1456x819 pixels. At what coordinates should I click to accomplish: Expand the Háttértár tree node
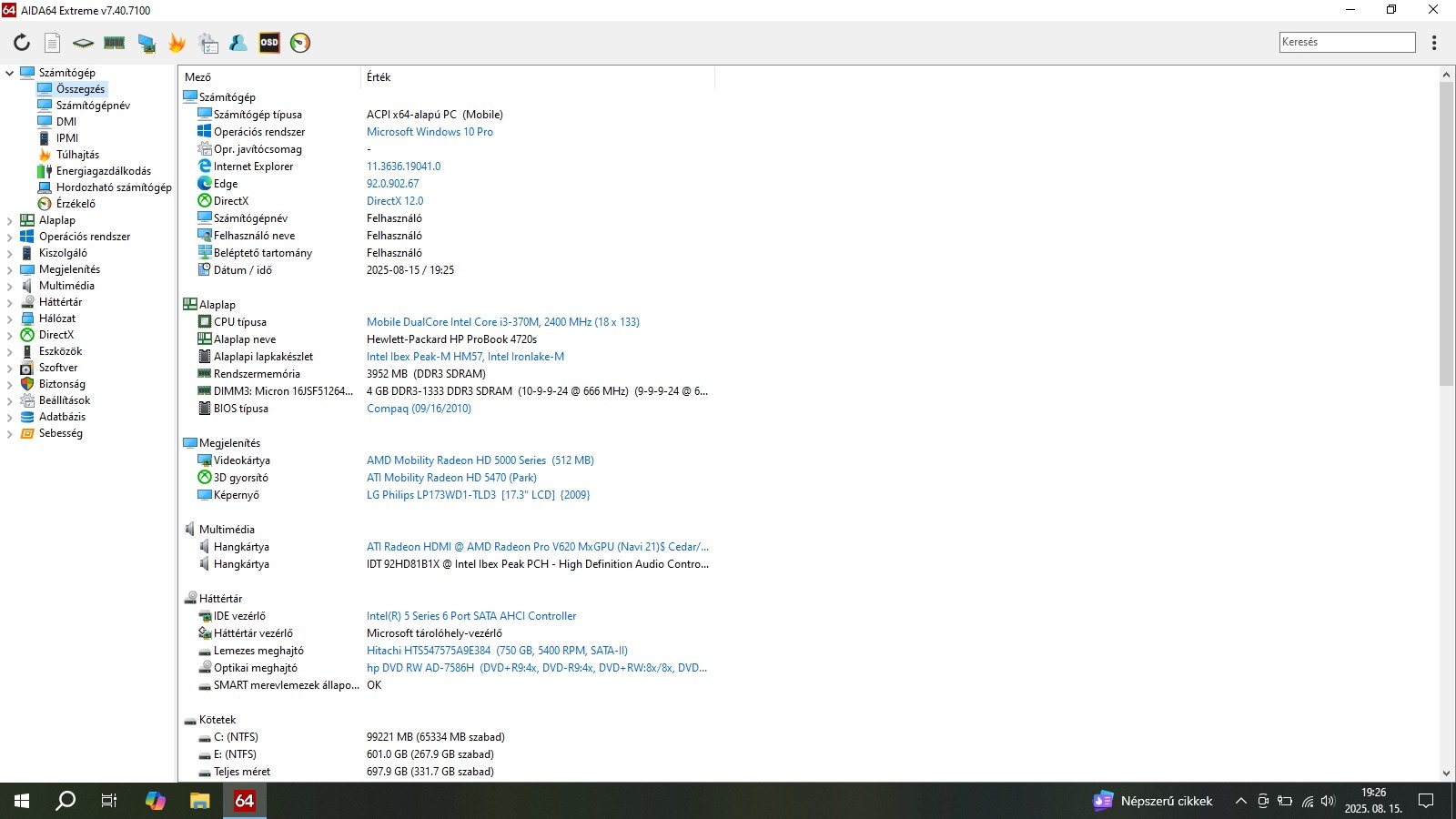point(10,302)
